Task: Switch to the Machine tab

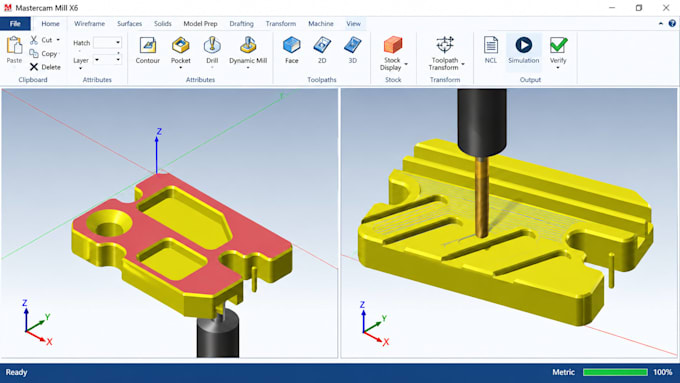Action: point(321,23)
